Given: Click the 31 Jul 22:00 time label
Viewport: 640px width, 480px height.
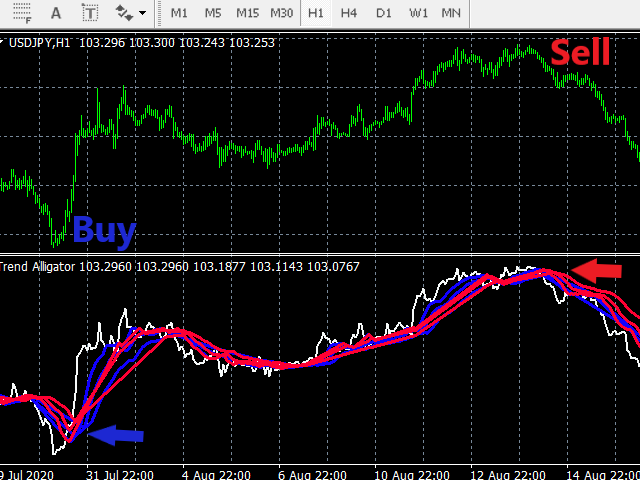Looking at the screenshot, I should 120,475.
